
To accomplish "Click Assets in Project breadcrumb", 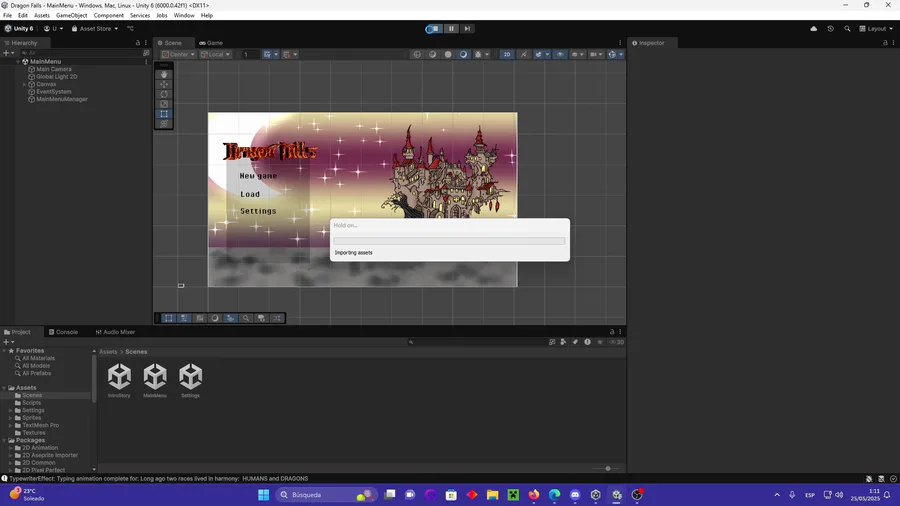I will point(108,352).
